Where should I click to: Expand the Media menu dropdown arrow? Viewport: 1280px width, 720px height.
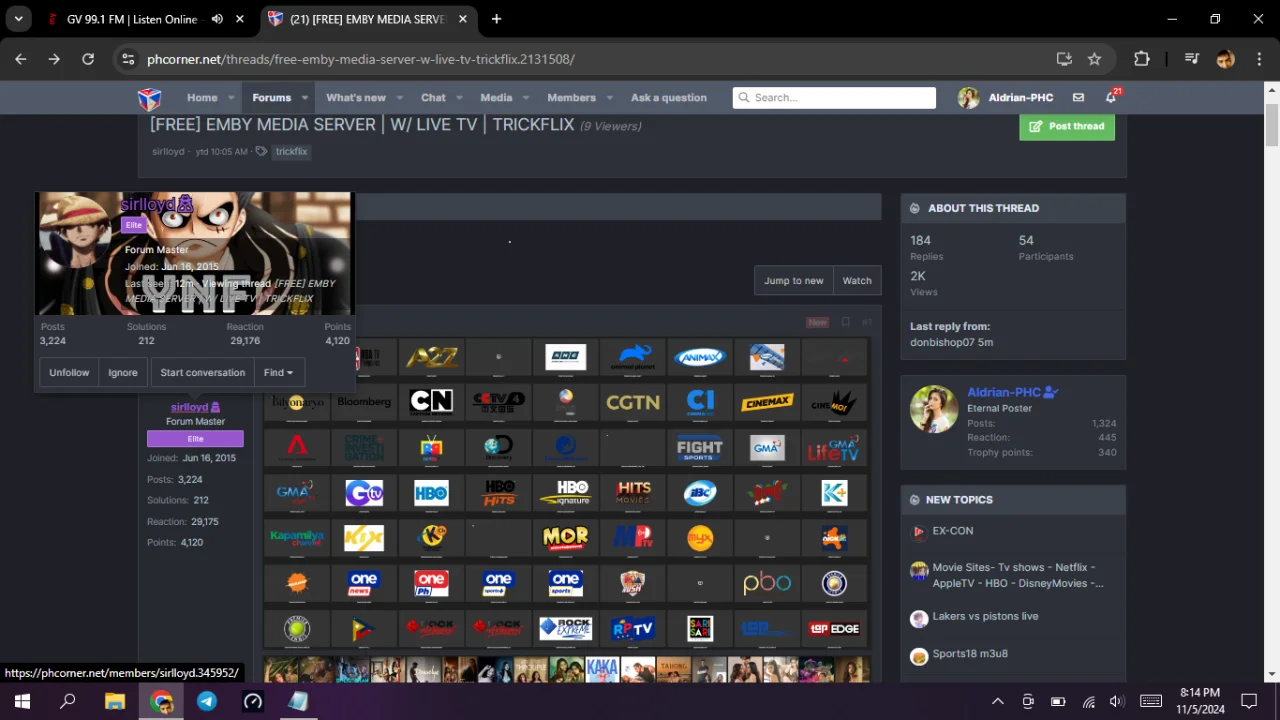tap(526, 98)
